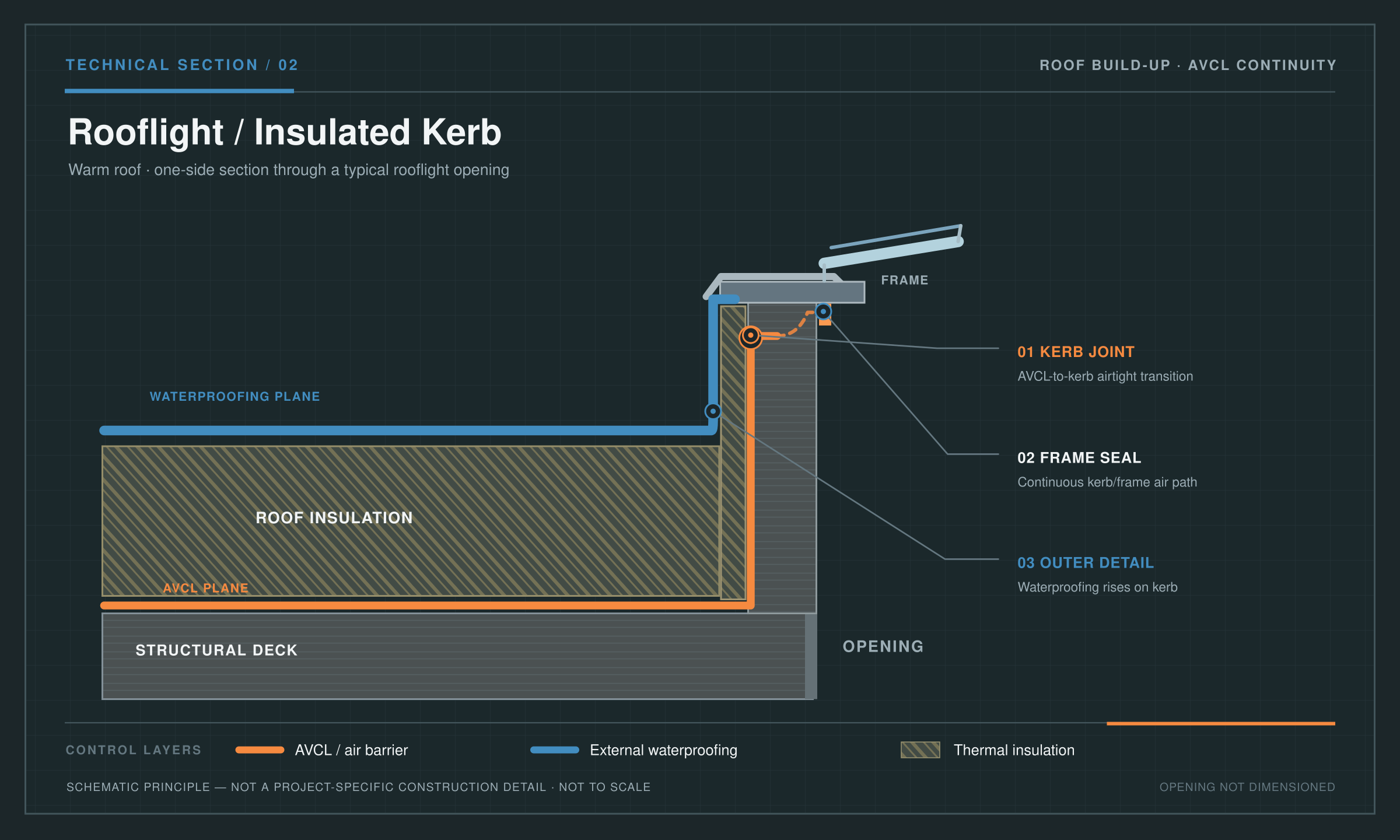Click the grey rooflight frame bar

[x=792, y=292]
